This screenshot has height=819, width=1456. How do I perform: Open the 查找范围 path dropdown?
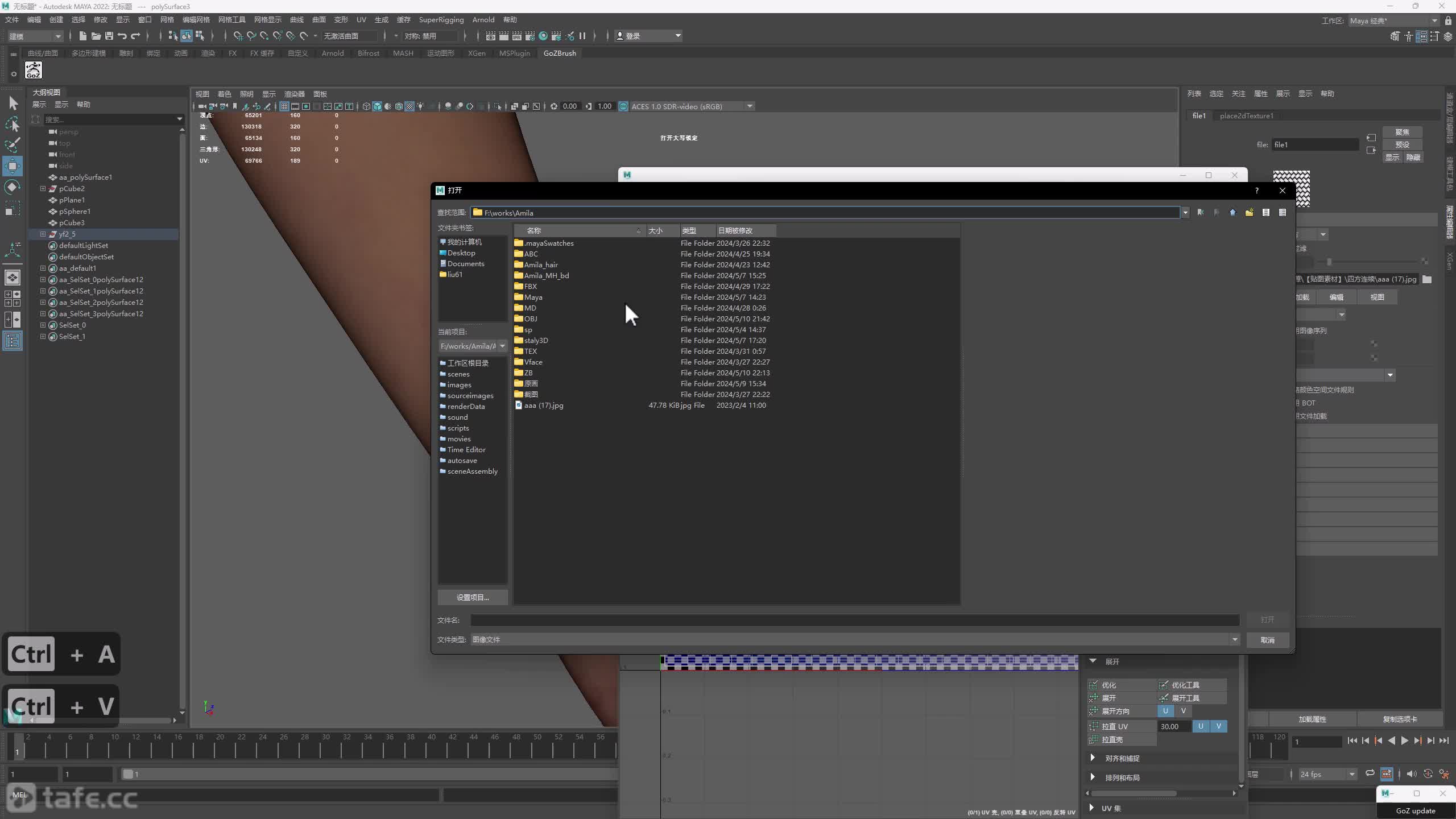tap(1185, 213)
